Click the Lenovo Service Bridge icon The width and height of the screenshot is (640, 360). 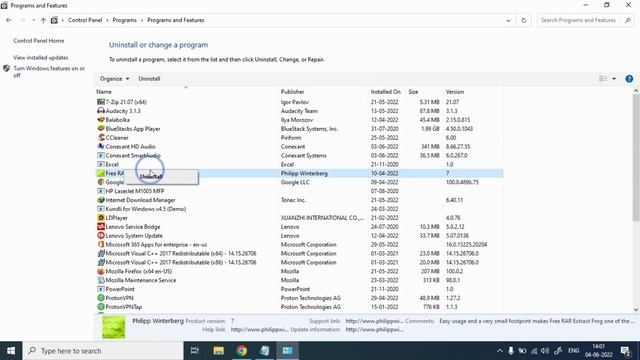click(x=101, y=227)
